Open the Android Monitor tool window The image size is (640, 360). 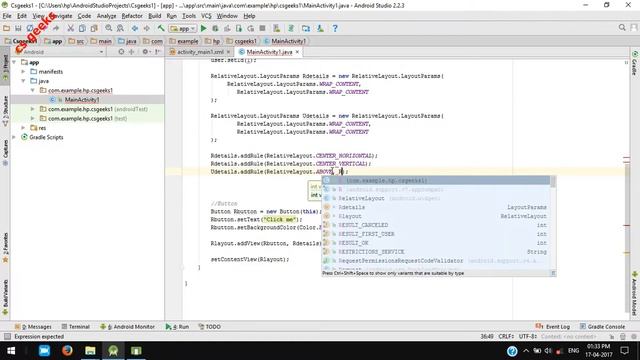[x=128, y=327]
